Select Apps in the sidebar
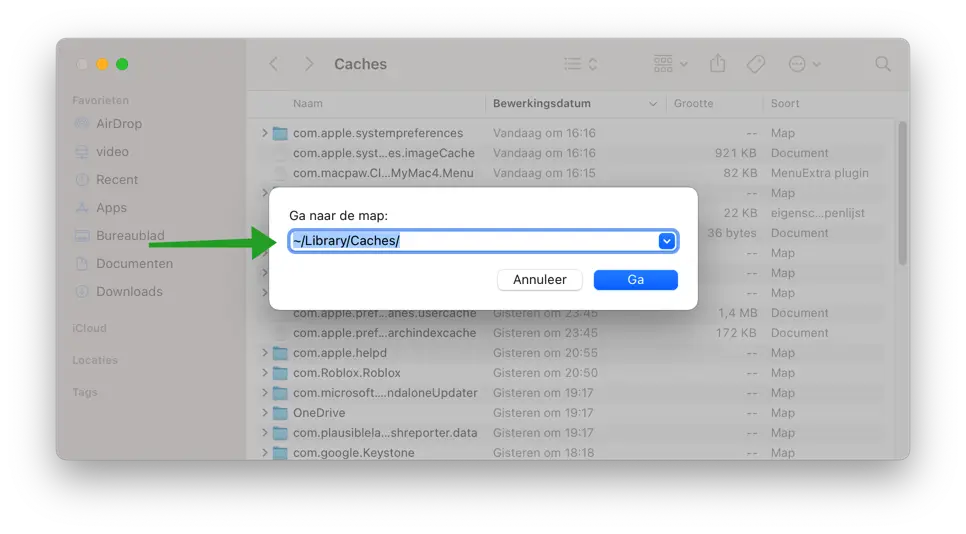966x534 pixels. [112, 208]
